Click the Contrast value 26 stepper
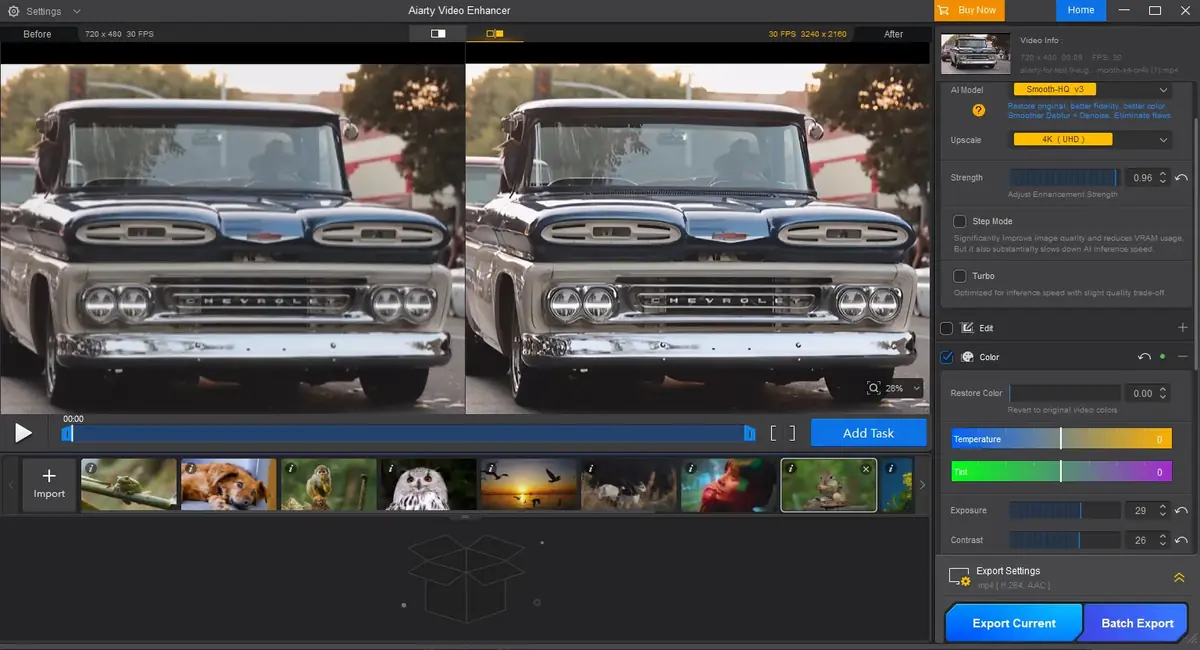The height and width of the screenshot is (650, 1200). click(x=1149, y=540)
